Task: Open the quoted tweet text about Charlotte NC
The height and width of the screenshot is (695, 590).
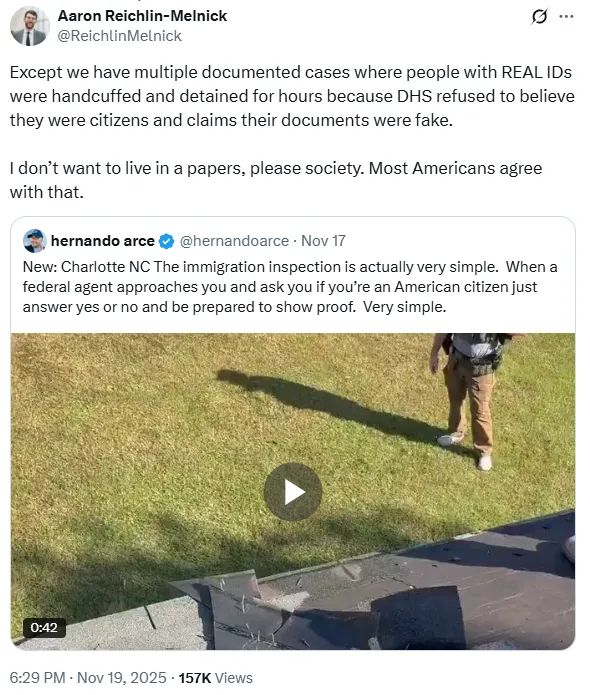Action: point(290,287)
